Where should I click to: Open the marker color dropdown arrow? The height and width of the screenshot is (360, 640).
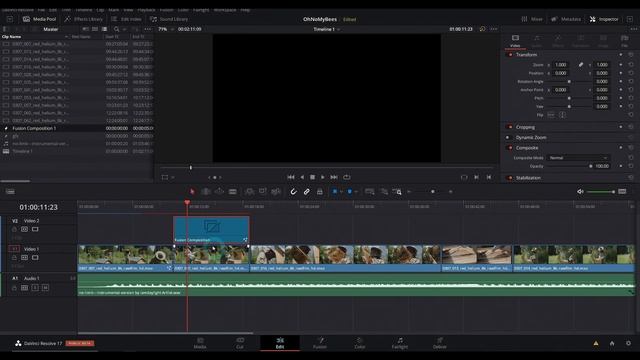coord(356,192)
